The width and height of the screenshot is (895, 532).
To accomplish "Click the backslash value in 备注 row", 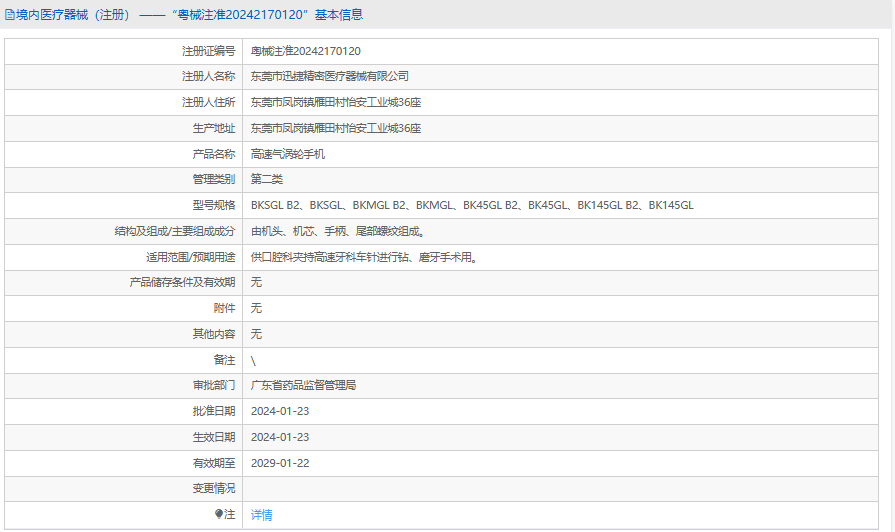I will (x=253, y=361).
